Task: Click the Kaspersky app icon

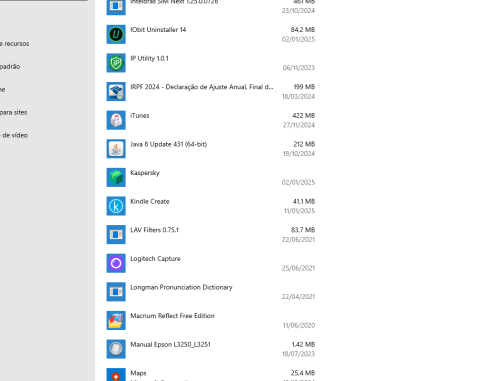Action: (116, 177)
